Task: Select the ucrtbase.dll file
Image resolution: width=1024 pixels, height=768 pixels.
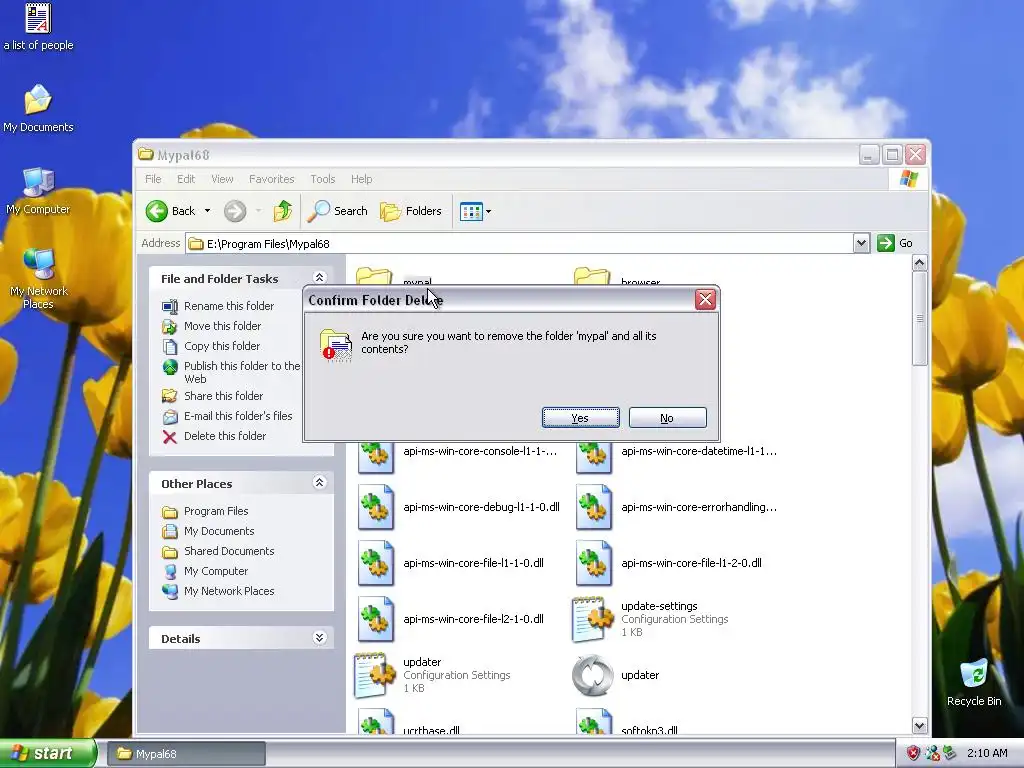Action: pyautogui.click(x=409, y=724)
